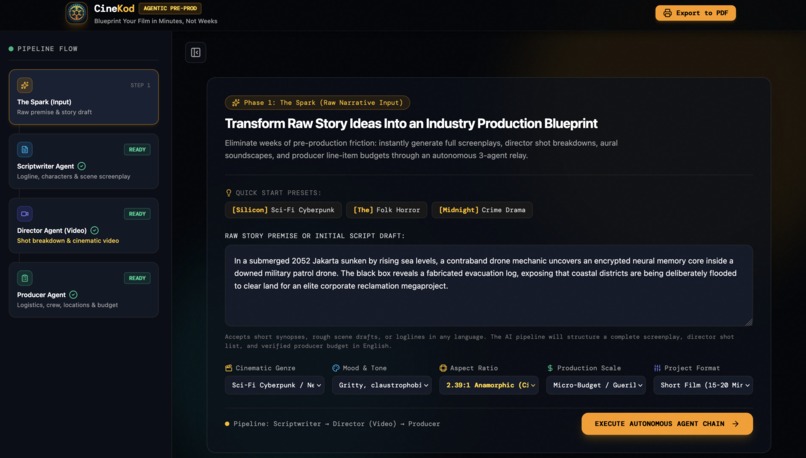Click the 'Logistics, crew, locations & budget' text
Image resolution: width=806 pixels, height=458 pixels.
pos(67,305)
